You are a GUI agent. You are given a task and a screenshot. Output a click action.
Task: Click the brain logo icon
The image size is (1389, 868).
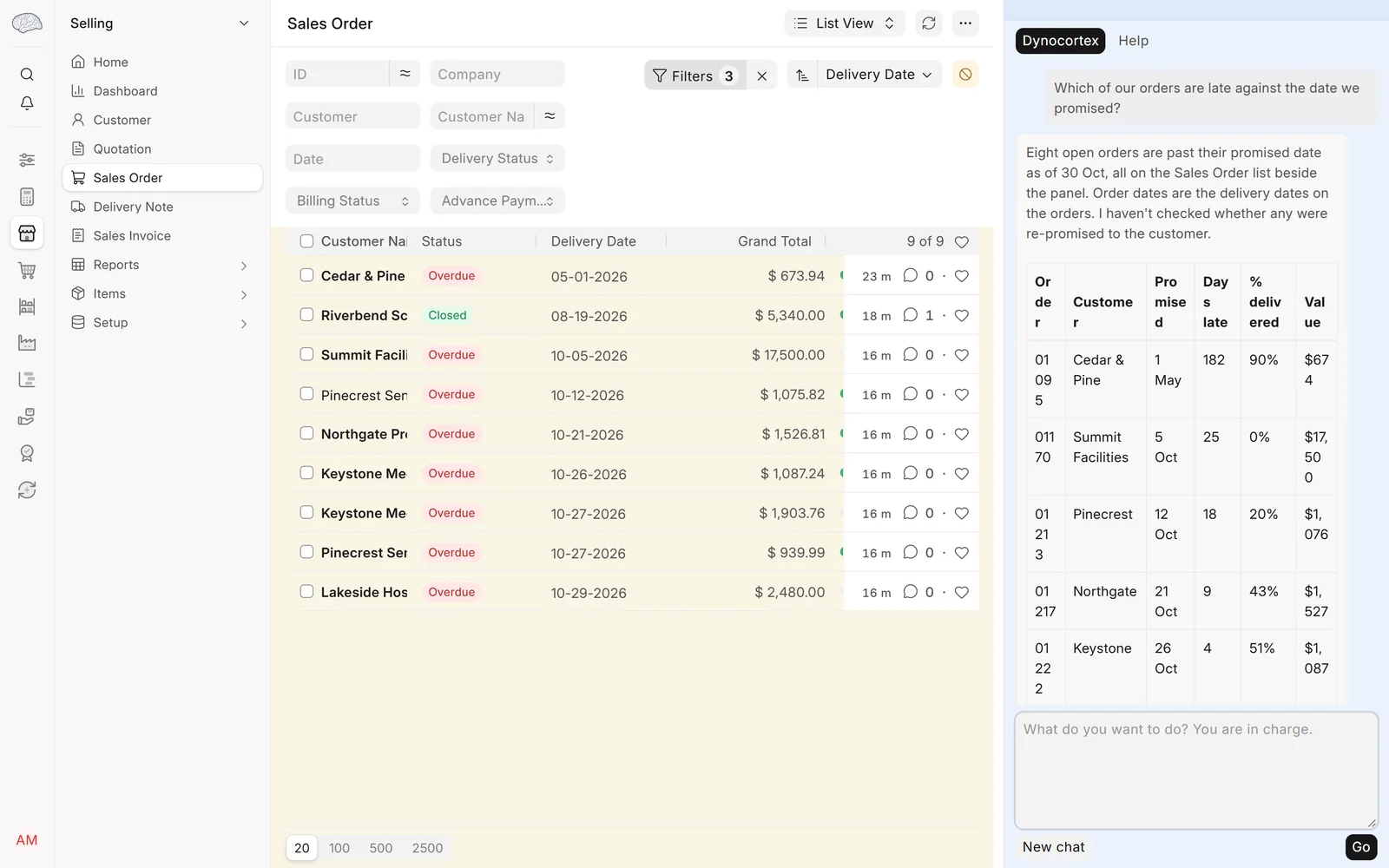(27, 23)
